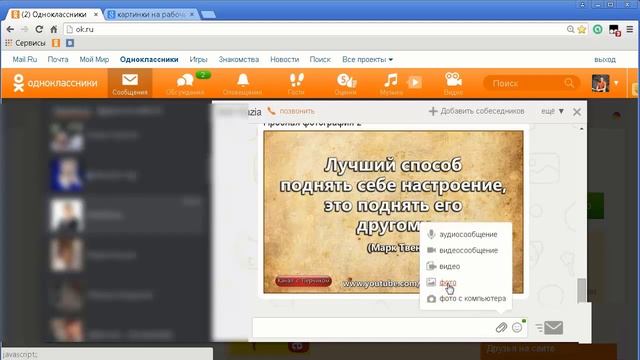Screen dimensions: 640x360
Task: Open Mail.Ru link
Action: 24,60
